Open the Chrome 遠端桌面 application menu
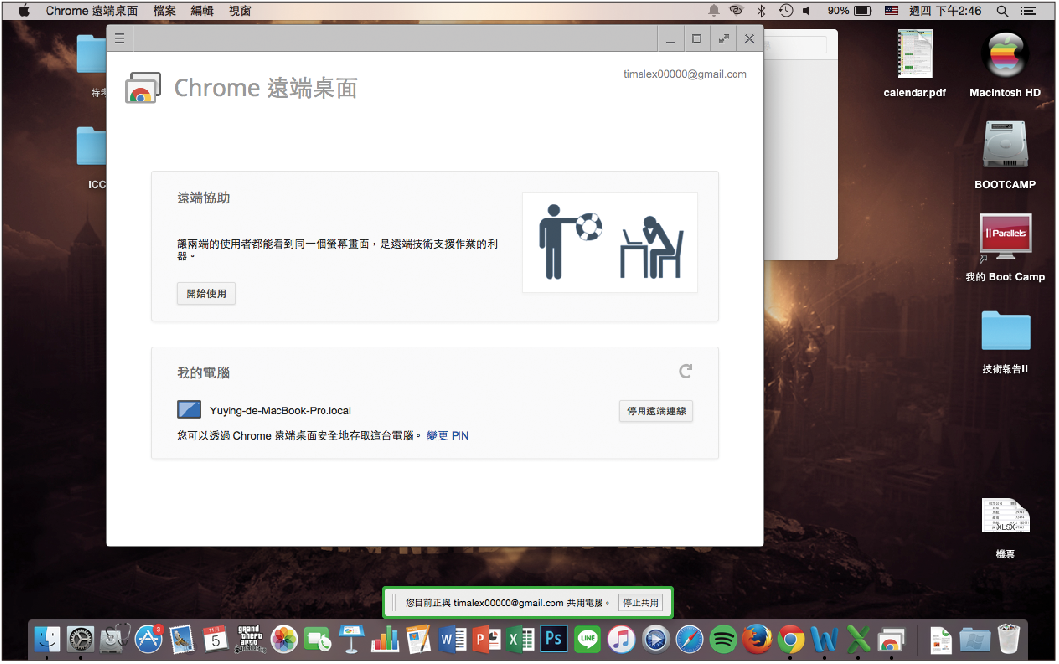 (x=92, y=11)
